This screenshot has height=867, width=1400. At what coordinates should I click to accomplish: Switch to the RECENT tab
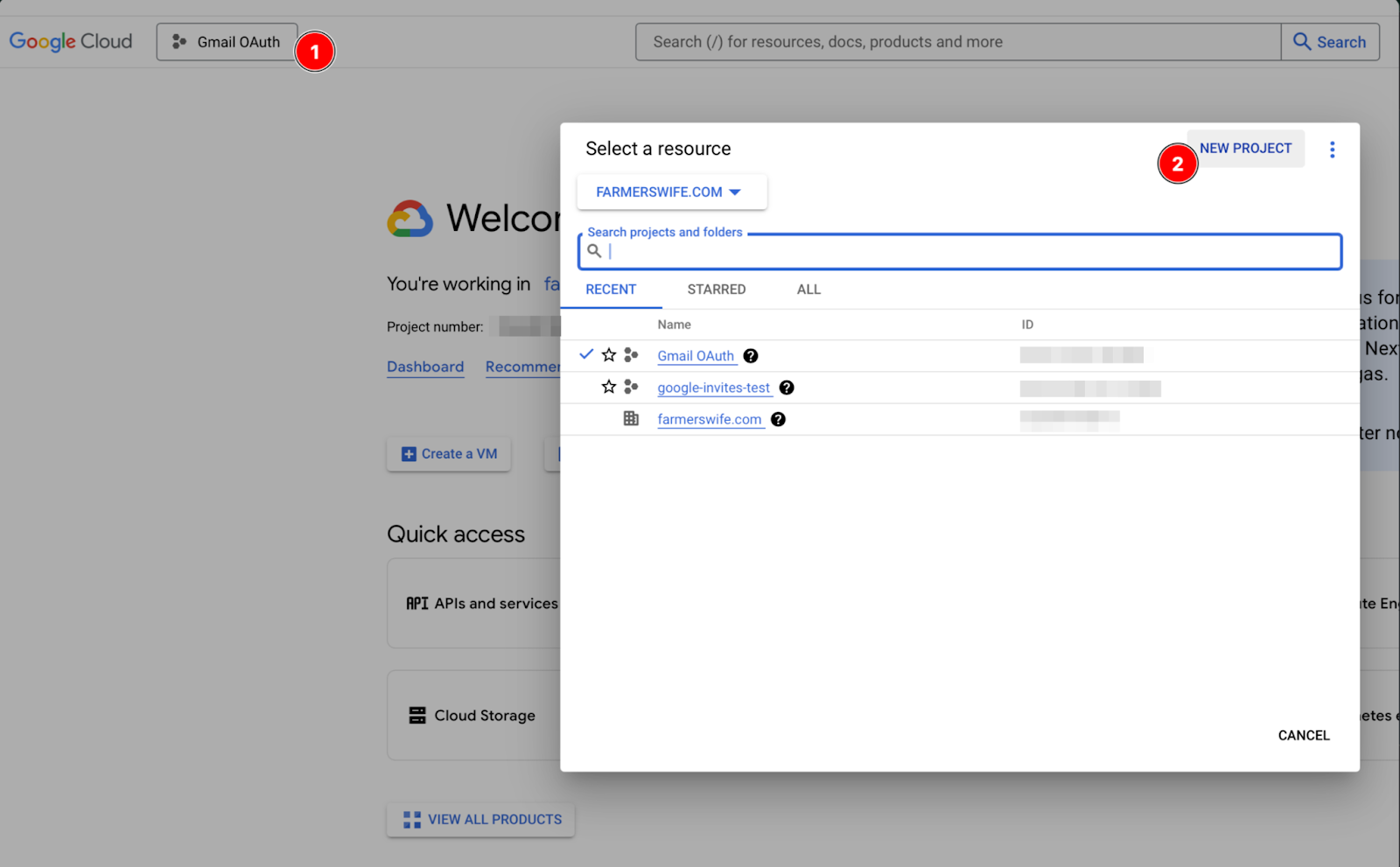tap(611, 290)
